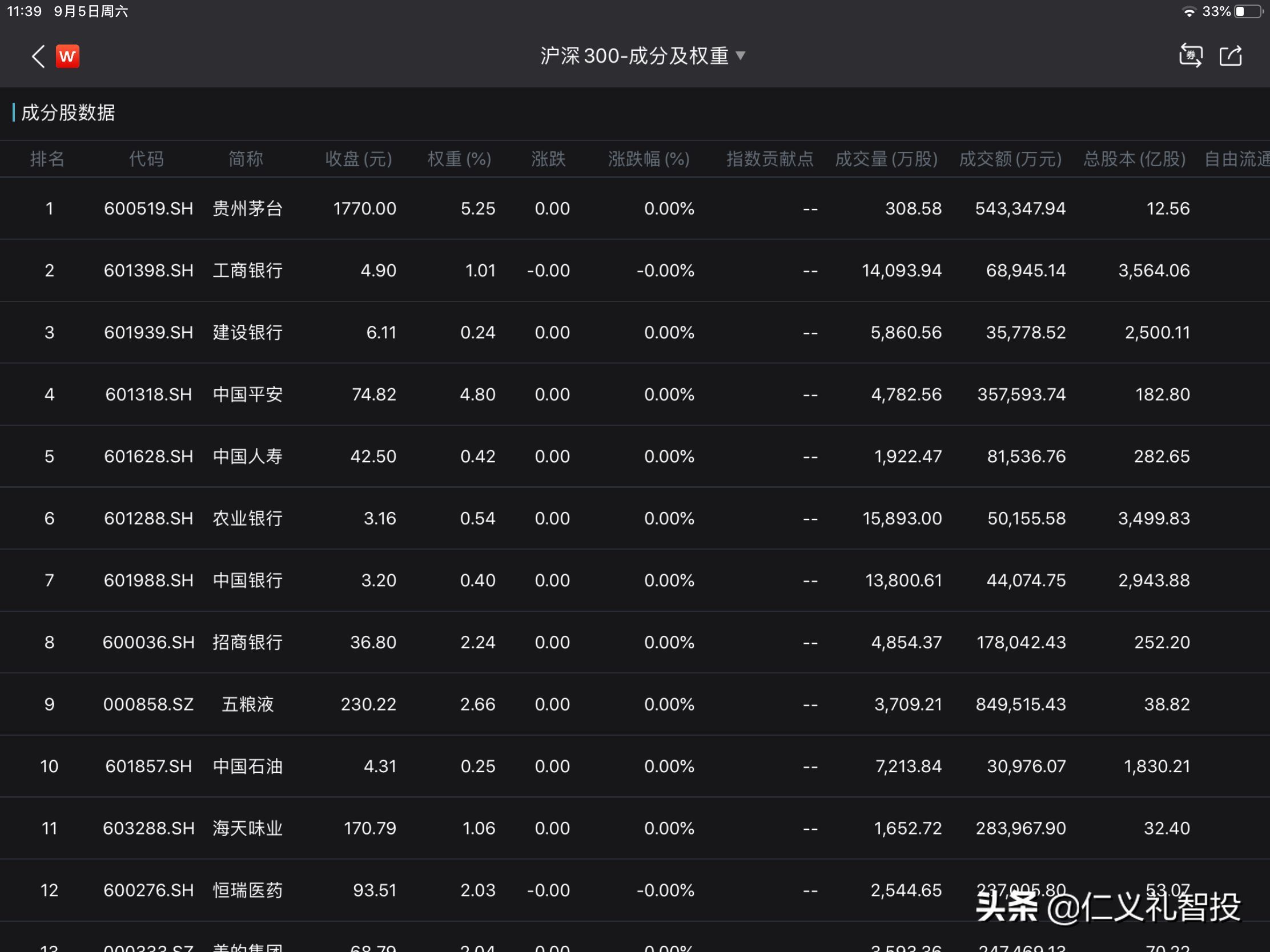The width and height of the screenshot is (1270, 952).
Task: Sort by the 权重(%) column header
Action: [x=459, y=160]
